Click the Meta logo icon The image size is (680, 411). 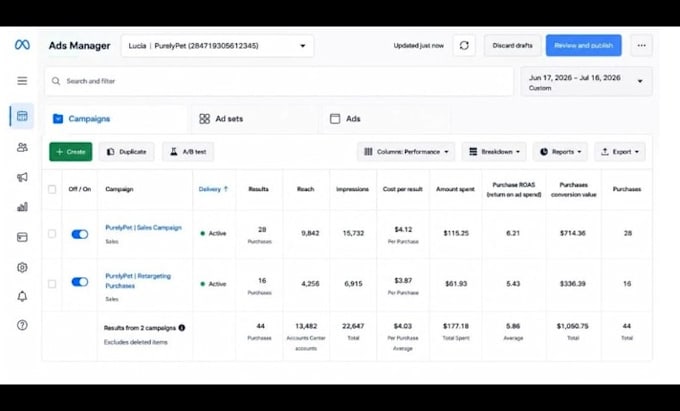tap(22, 45)
